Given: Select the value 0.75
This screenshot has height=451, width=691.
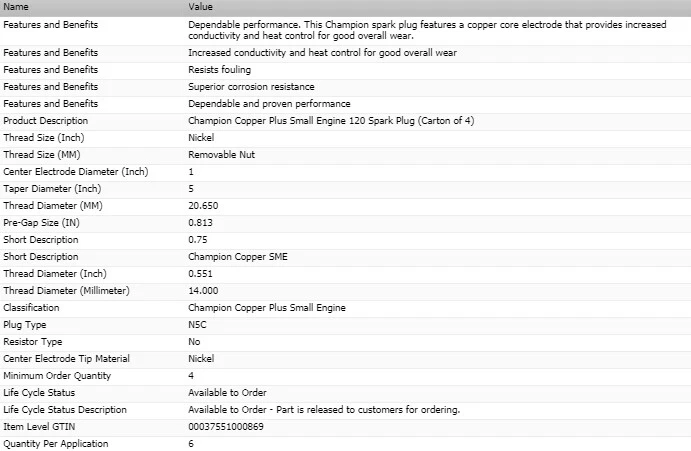Looking at the screenshot, I should [x=198, y=240].
